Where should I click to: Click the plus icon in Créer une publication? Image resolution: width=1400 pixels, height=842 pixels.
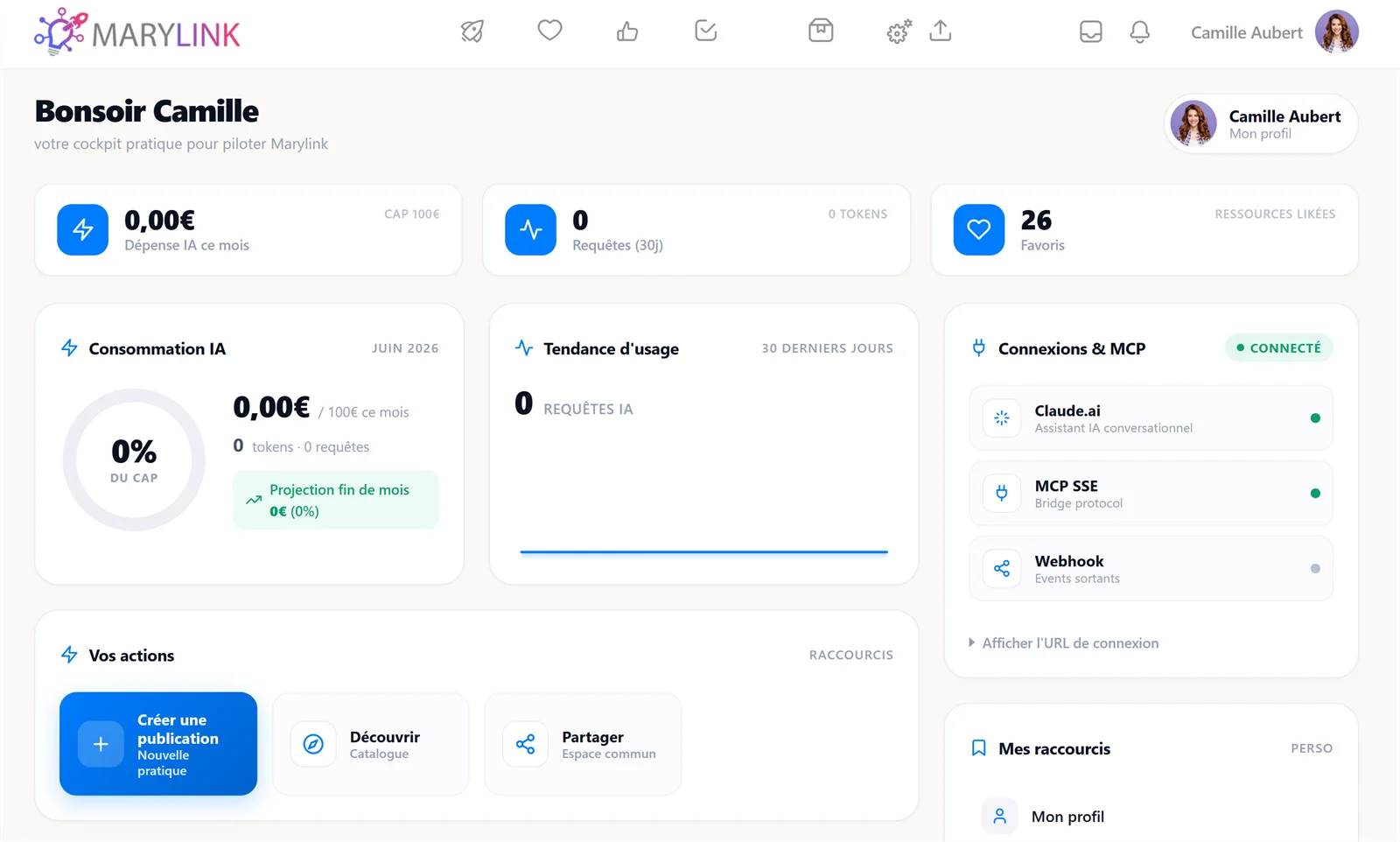click(101, 744)
